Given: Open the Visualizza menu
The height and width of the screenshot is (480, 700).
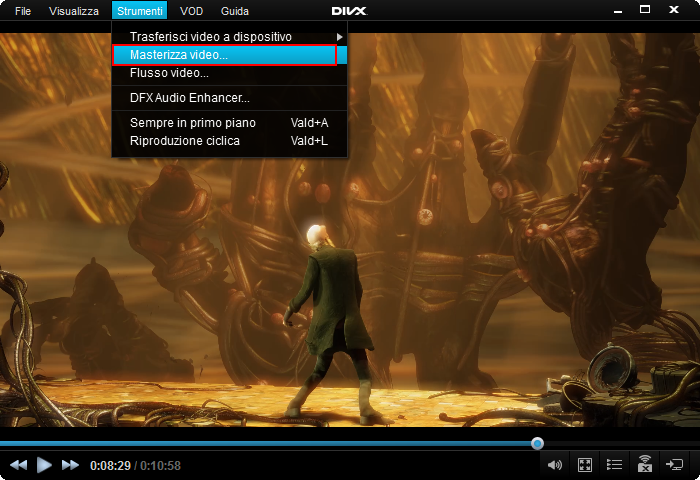Looking at the screenshot, I should pyautogui.click(x=74, y=11).
